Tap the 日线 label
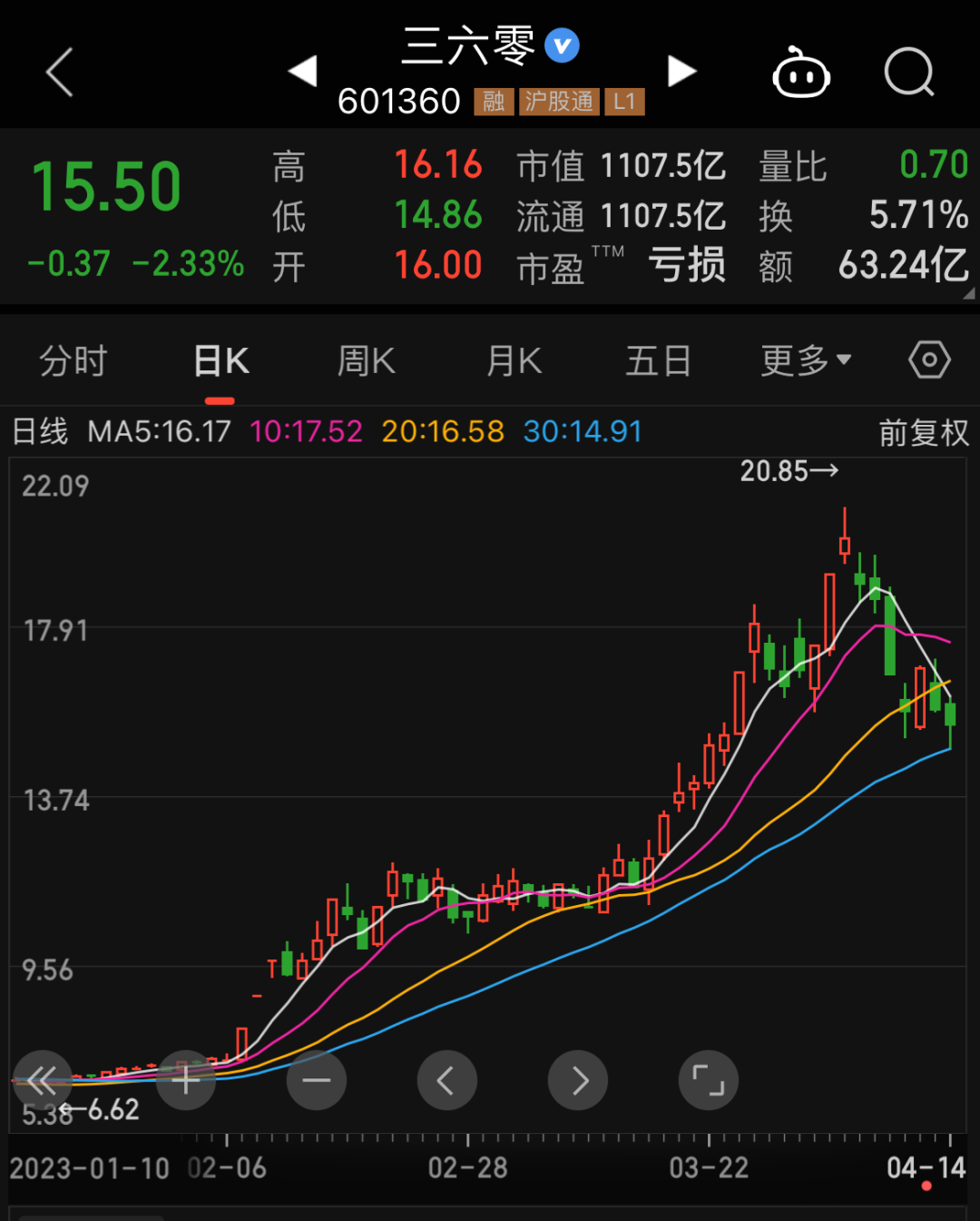This screenshot has height=1221, width=980. coord(40,431)
